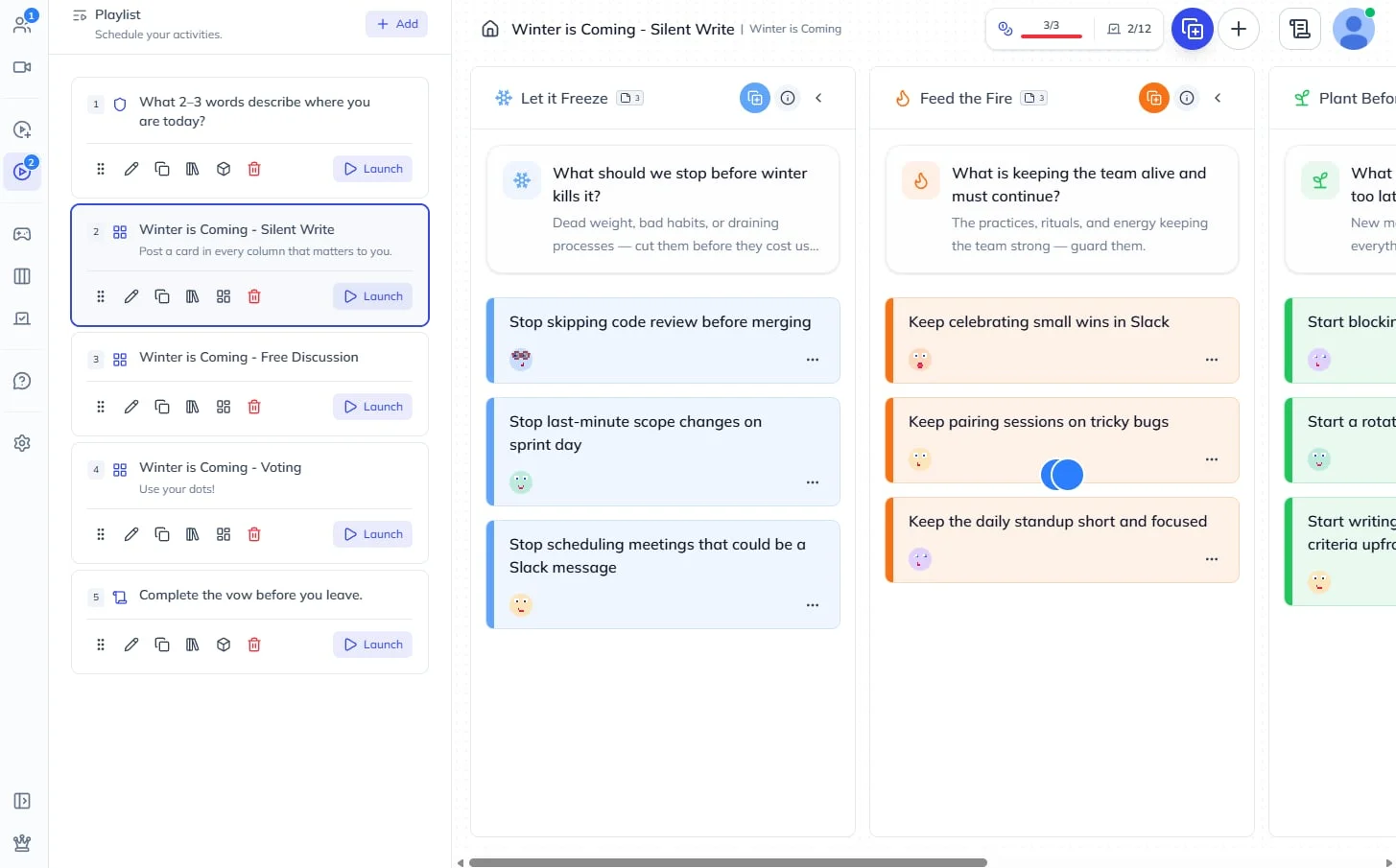Viewport: 1396px width, 868px height.
Task: Add a card to the 'Feed the Fire' column
Action: [x=1154, y=98]
